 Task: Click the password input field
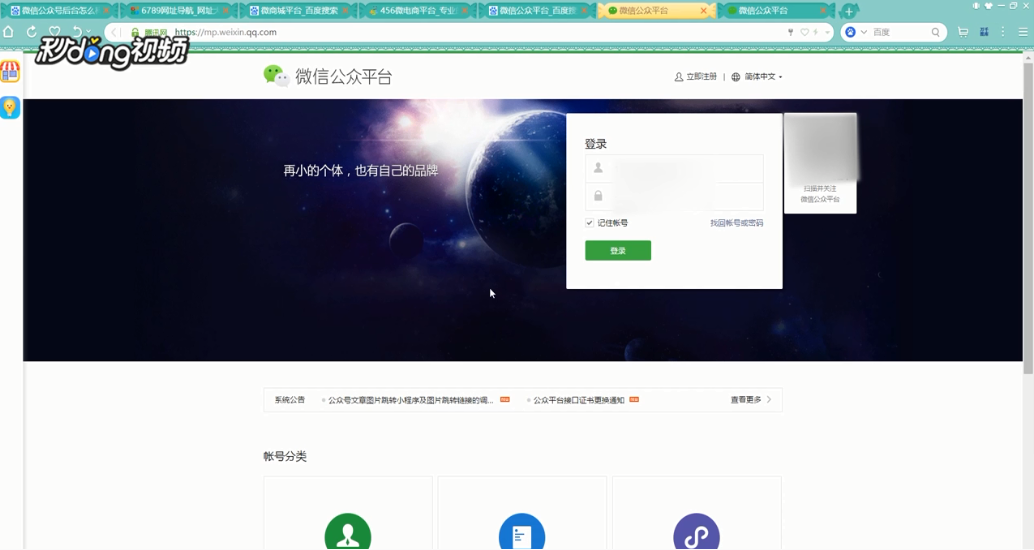click(674, 197)
